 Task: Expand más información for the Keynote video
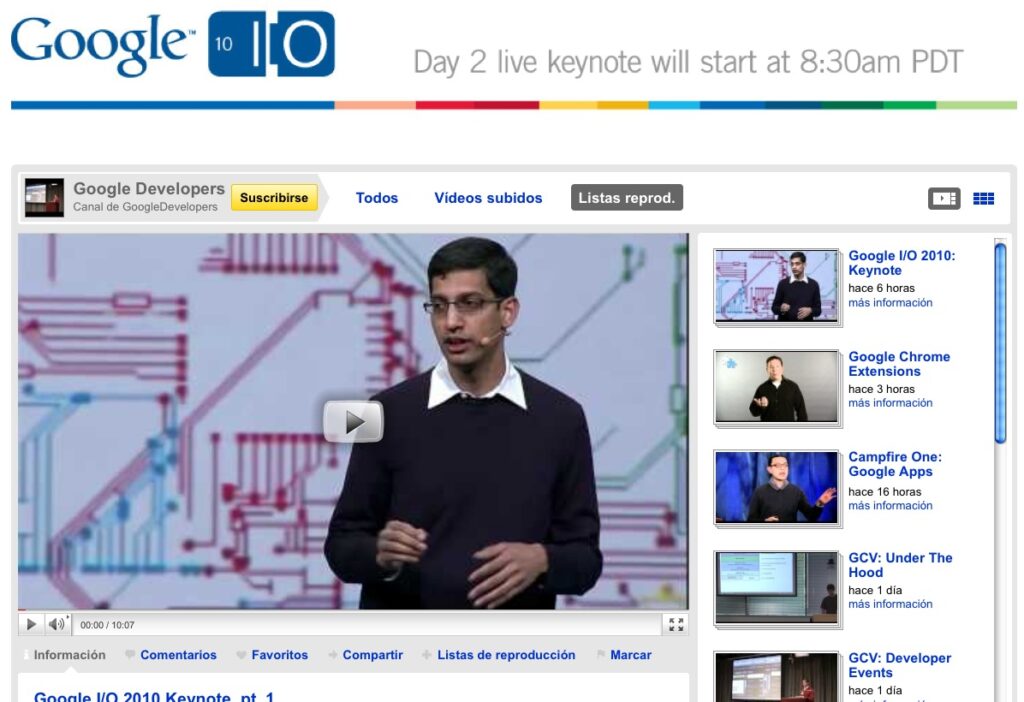890,303
